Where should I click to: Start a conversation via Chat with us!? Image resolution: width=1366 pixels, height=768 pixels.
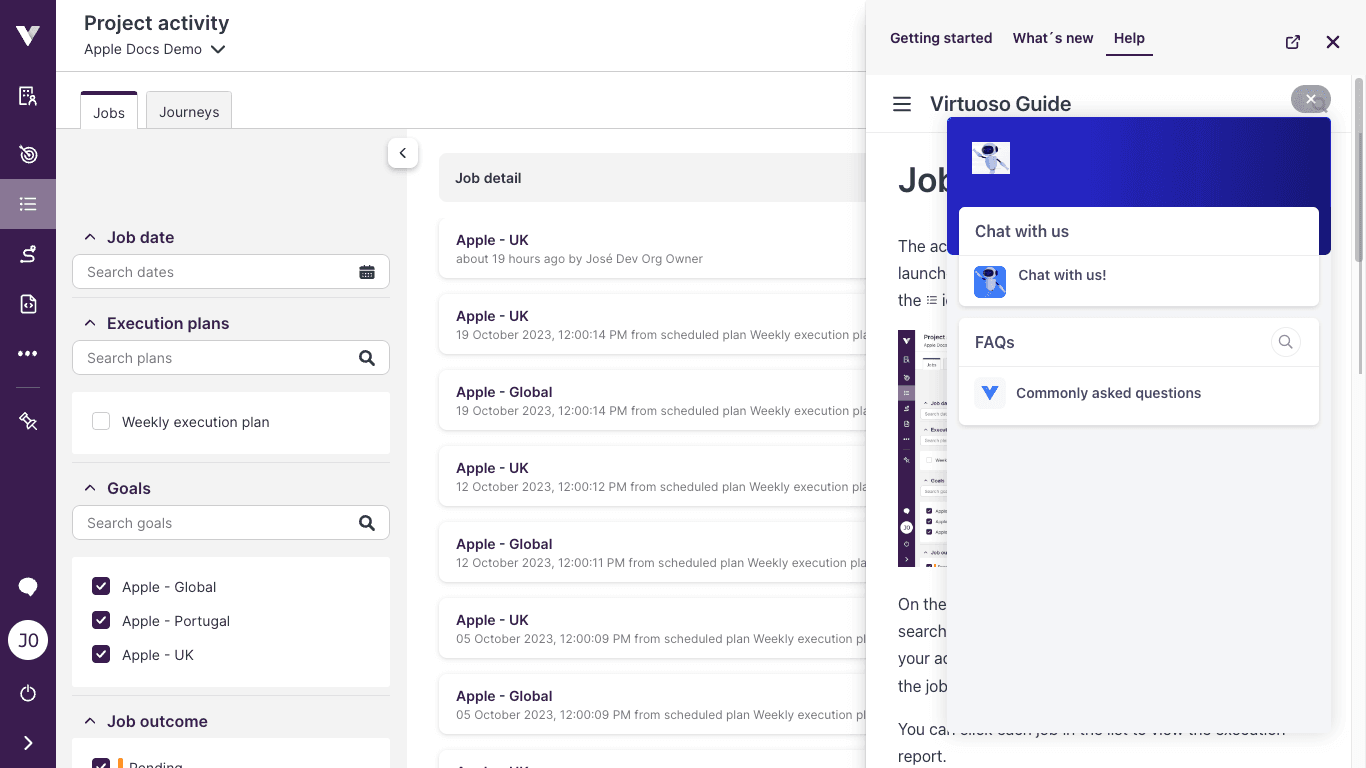point(1062,275)
